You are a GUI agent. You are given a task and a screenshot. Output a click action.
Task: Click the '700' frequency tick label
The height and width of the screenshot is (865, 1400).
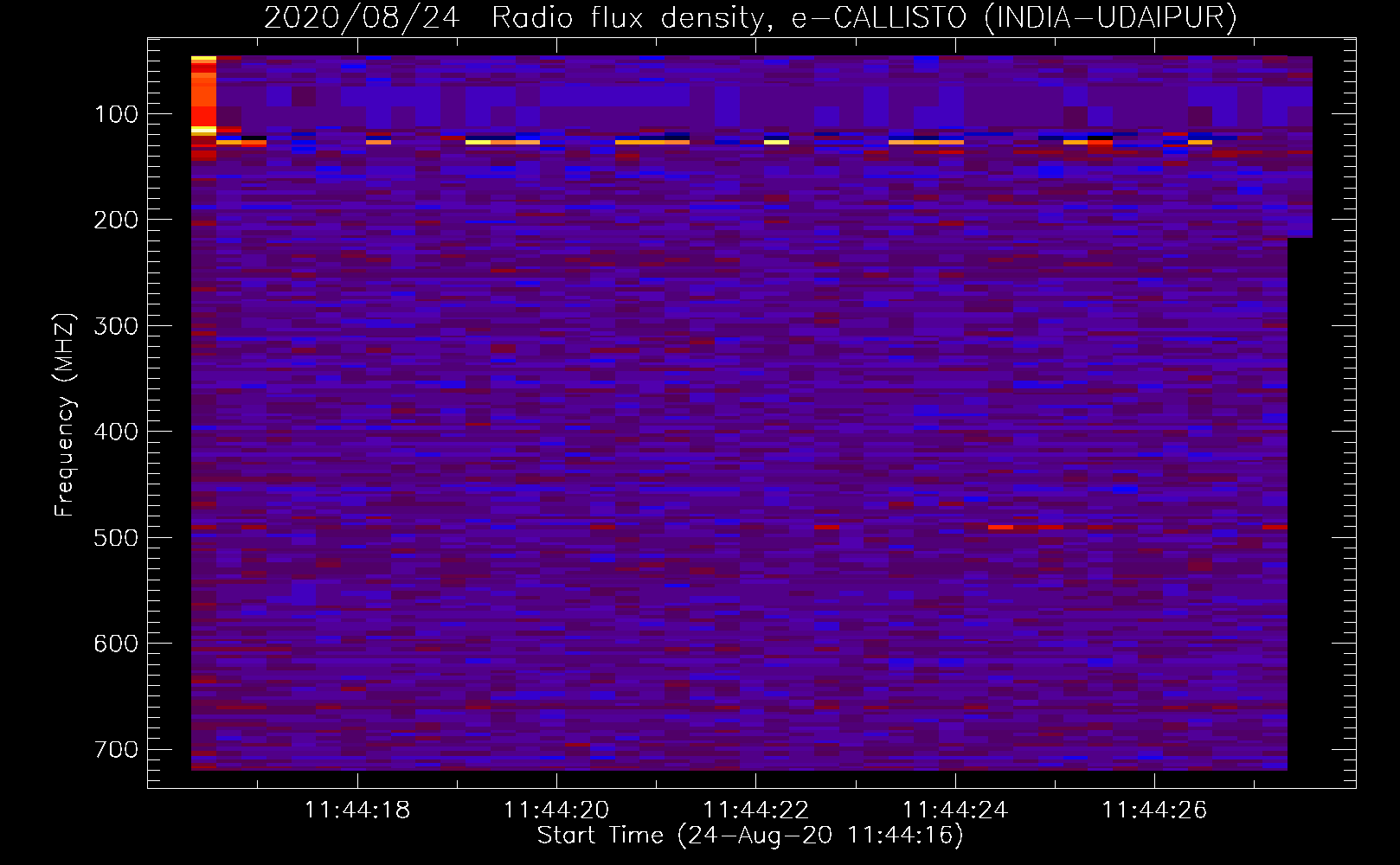click(116, 749)
